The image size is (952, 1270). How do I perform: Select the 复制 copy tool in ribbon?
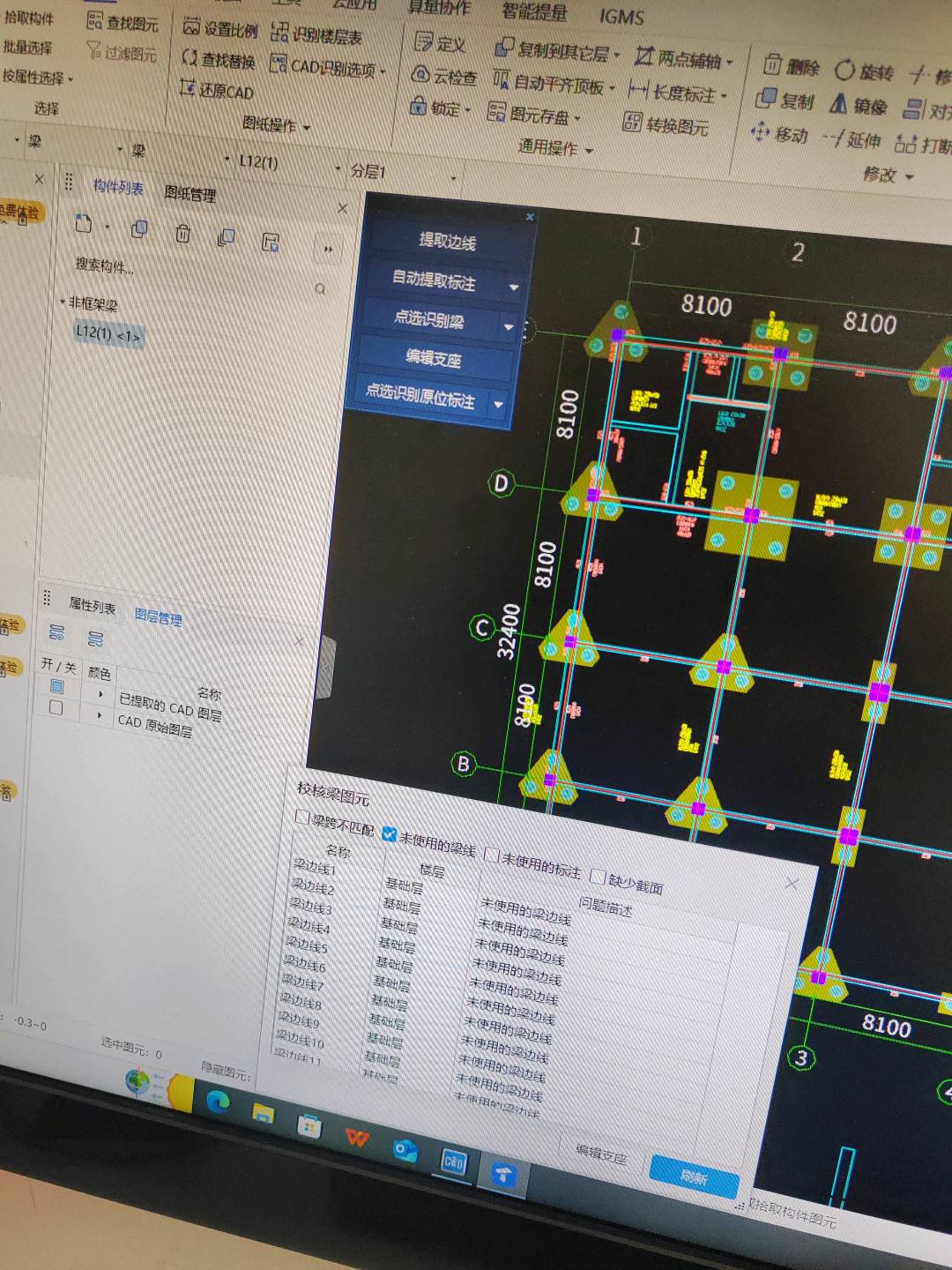click(785, 100)
